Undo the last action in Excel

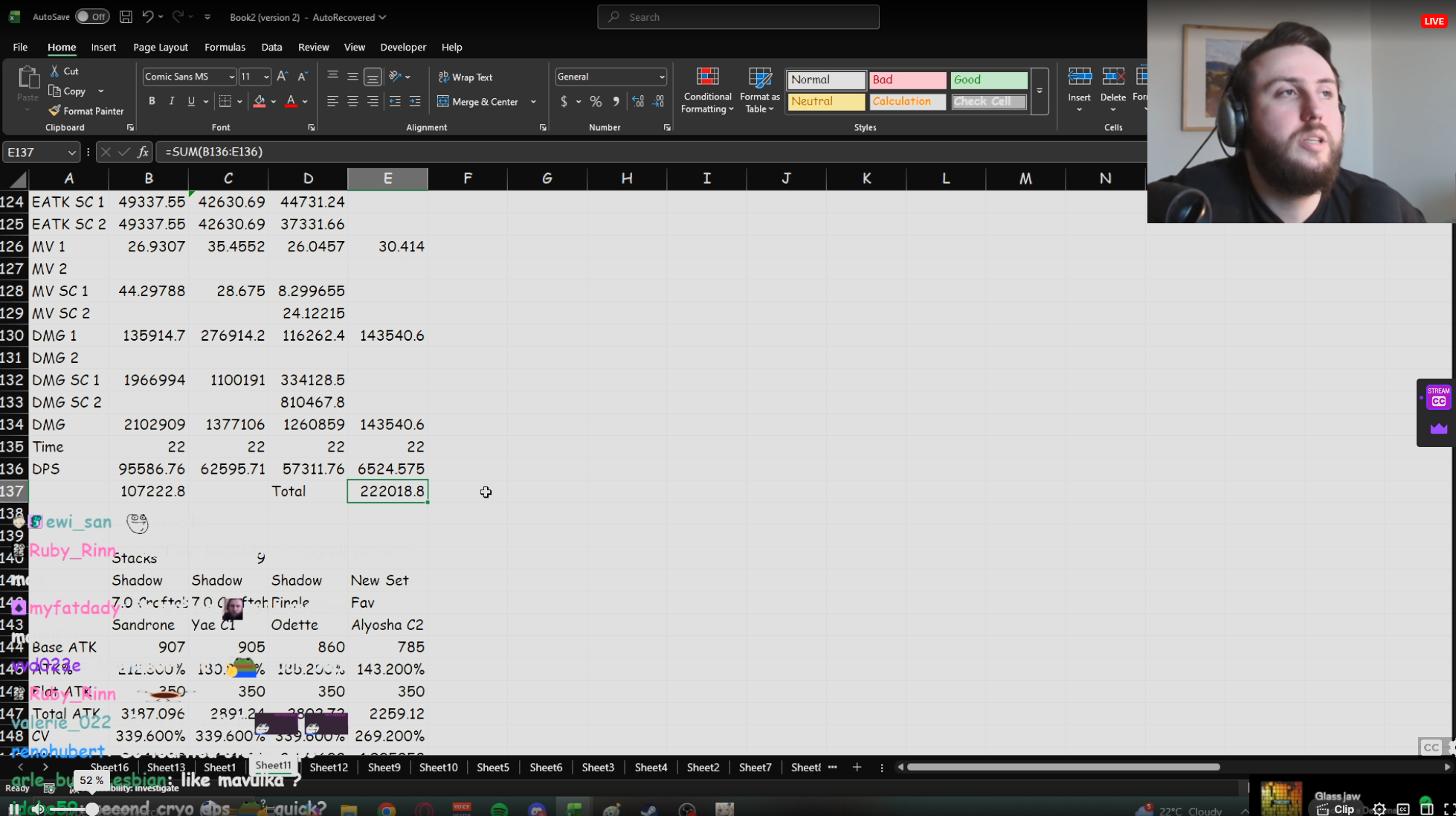coord(147,16)
